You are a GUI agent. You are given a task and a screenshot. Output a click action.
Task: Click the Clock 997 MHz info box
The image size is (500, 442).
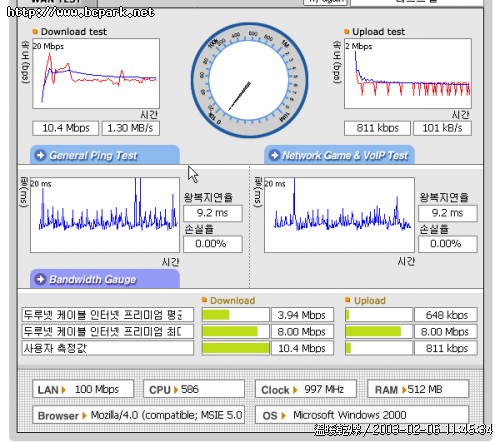pyautogui.click(x=306, y=389)
